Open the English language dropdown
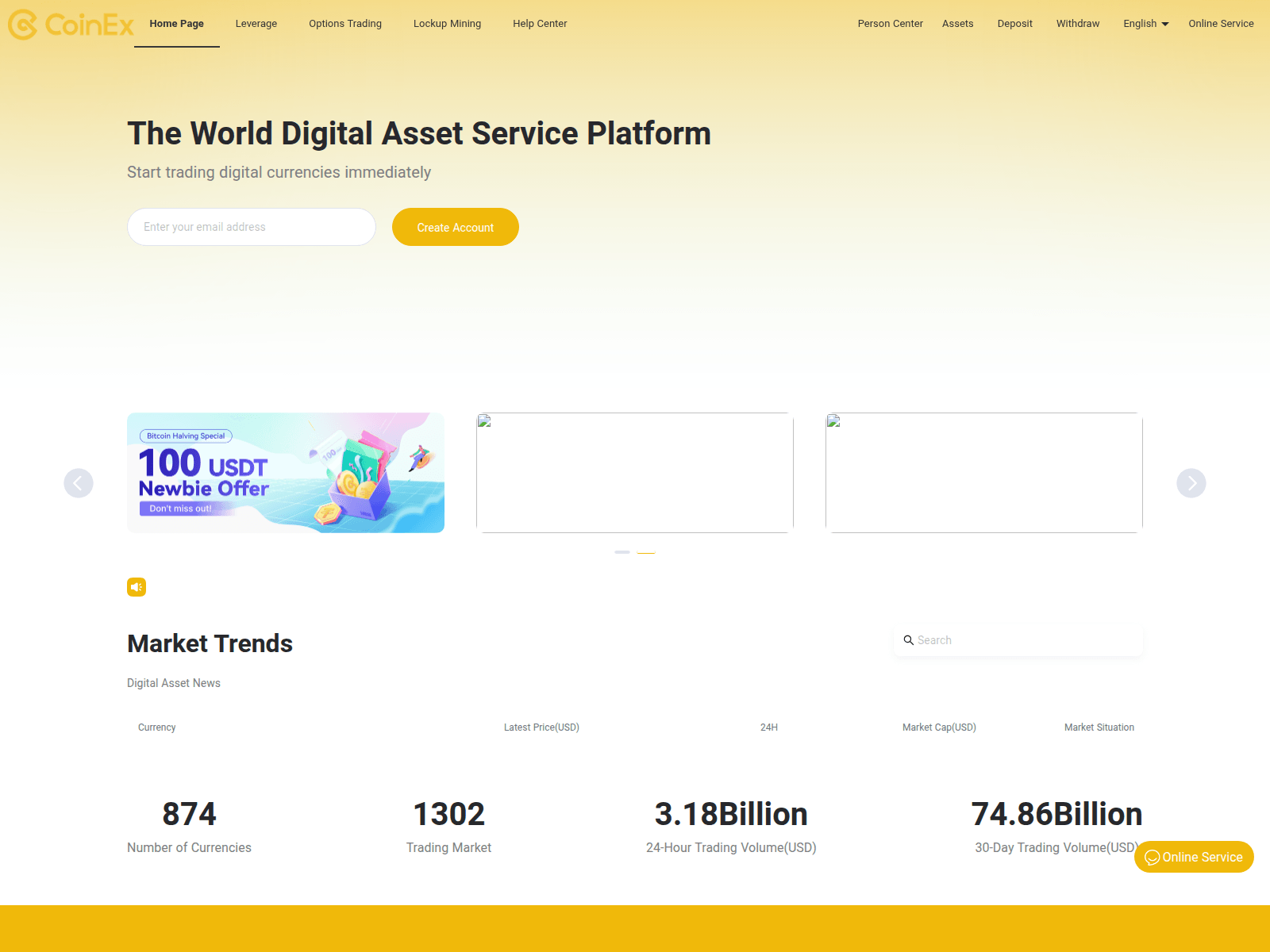Viewport: 1270px width, 952px height. 1145,24
